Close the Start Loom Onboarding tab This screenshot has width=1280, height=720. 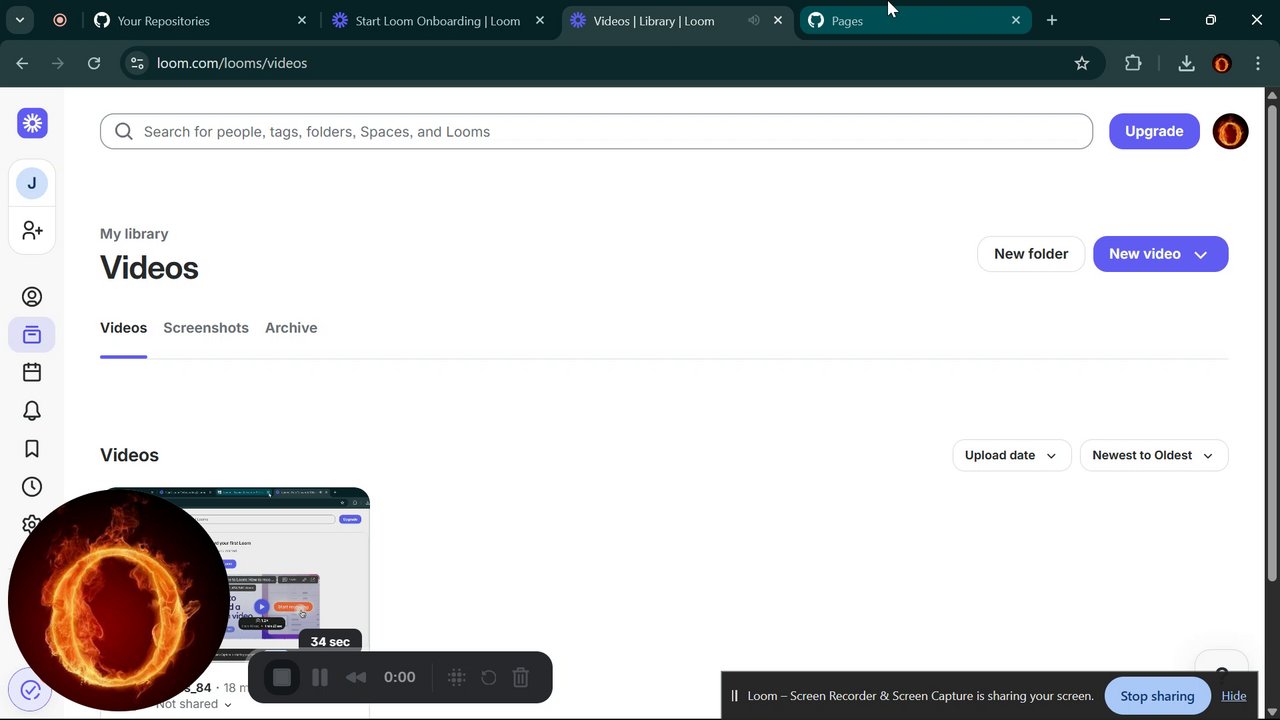(540, 20)
